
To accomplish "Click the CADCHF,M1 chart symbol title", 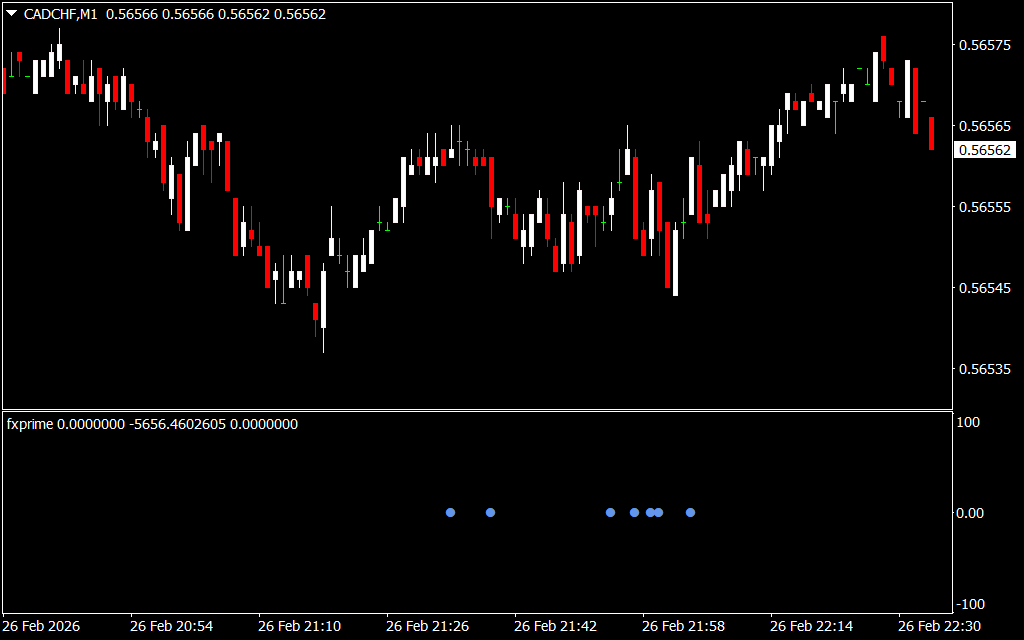I will [x=60, y=14].
